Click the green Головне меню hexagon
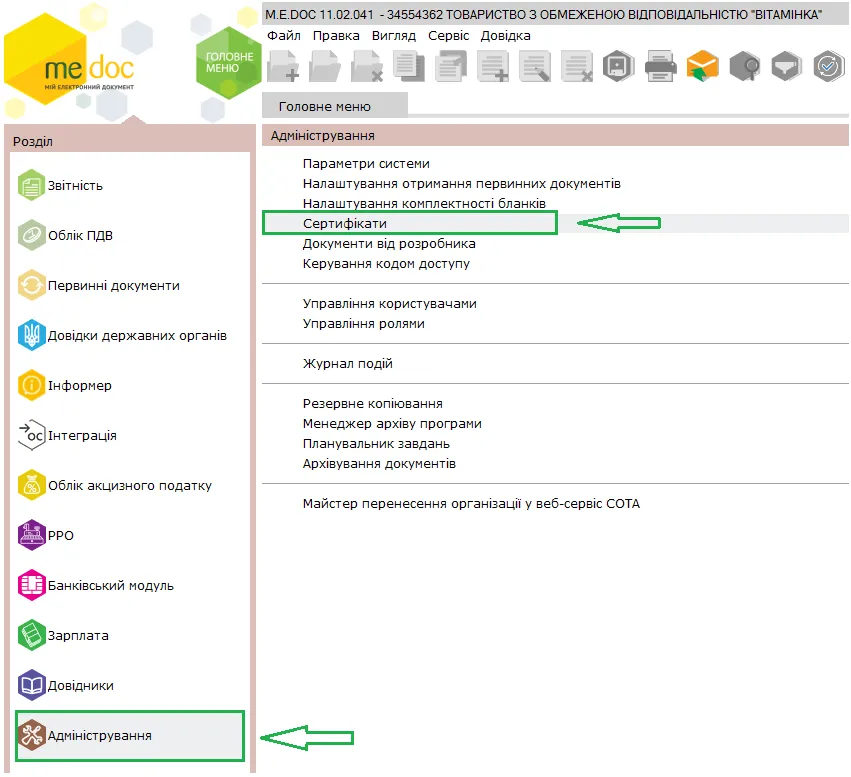This screenshot has width=851, height=777. click(229, 62)
